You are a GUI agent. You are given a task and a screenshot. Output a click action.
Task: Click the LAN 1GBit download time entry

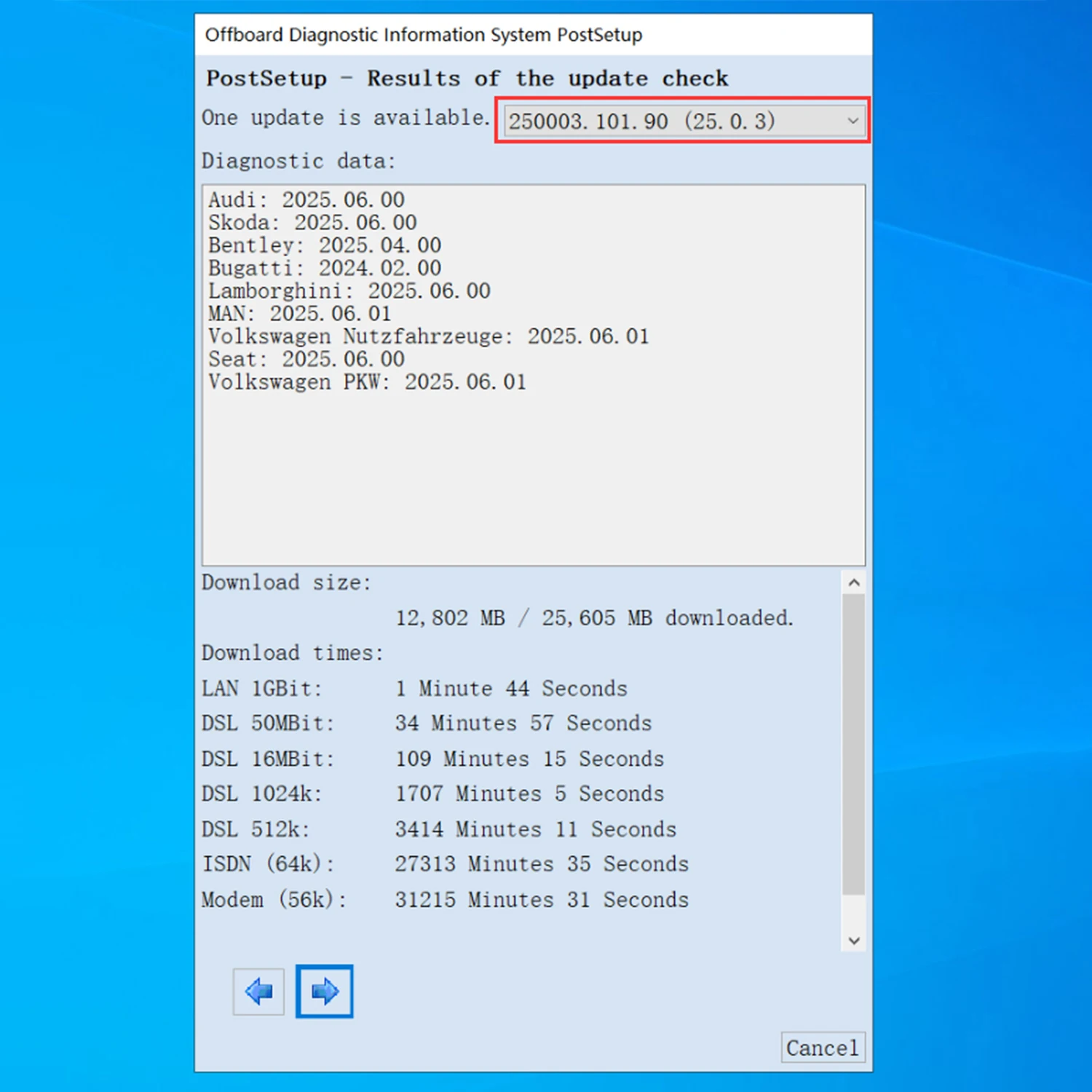[415, 688]
